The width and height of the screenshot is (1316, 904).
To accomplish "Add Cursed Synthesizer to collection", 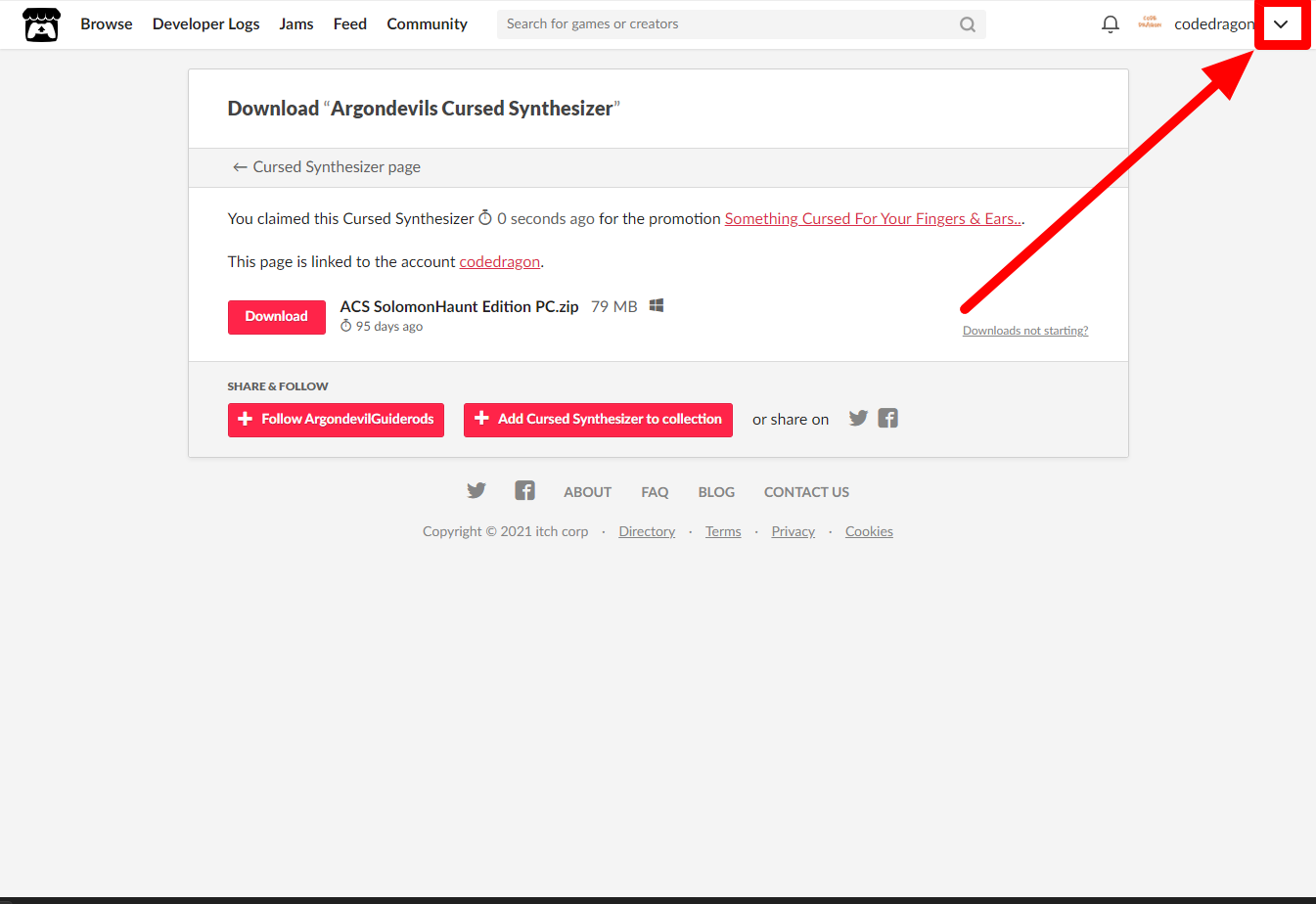I will point(598,420).
